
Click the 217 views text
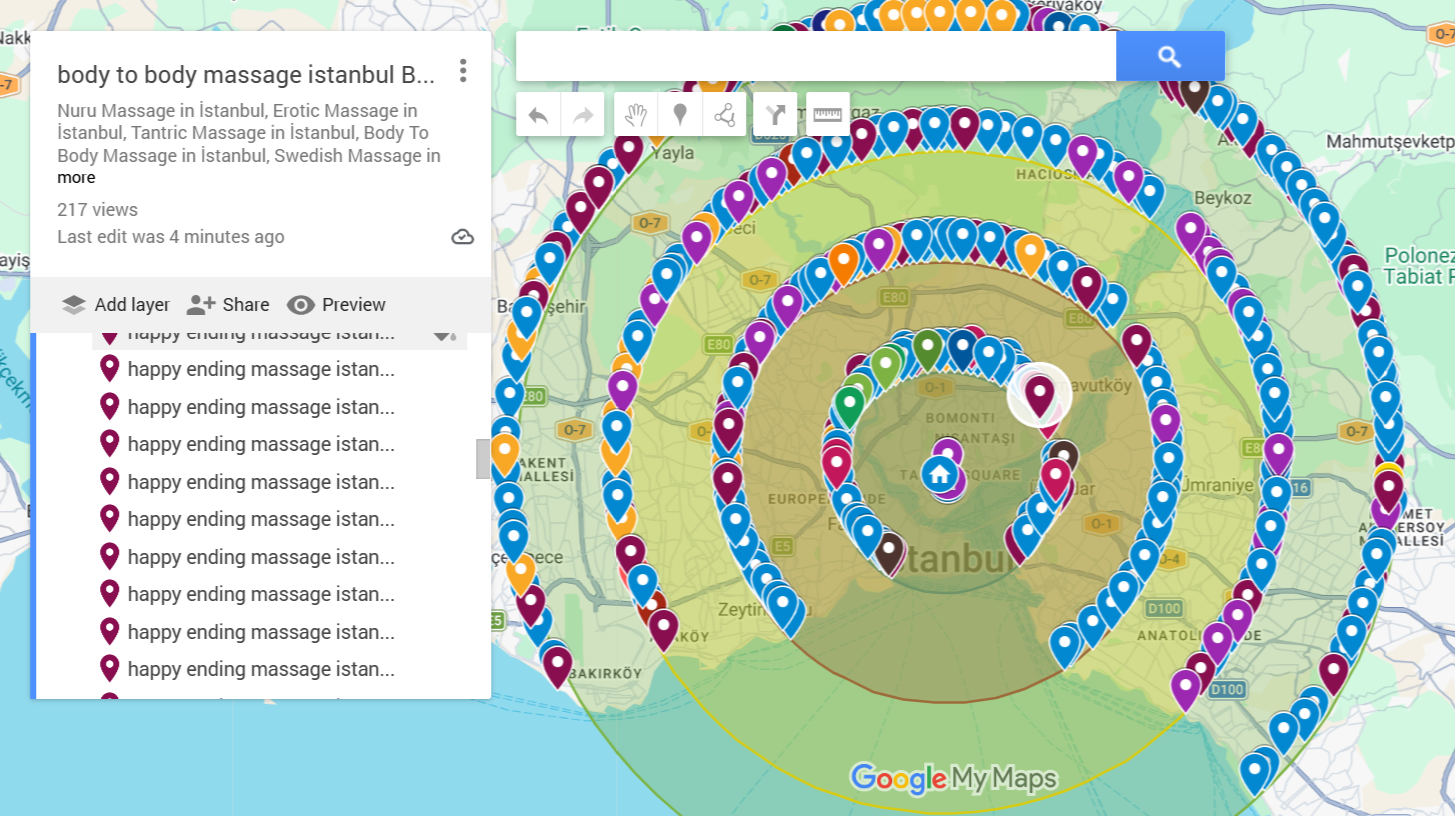[x=97, y=210]
